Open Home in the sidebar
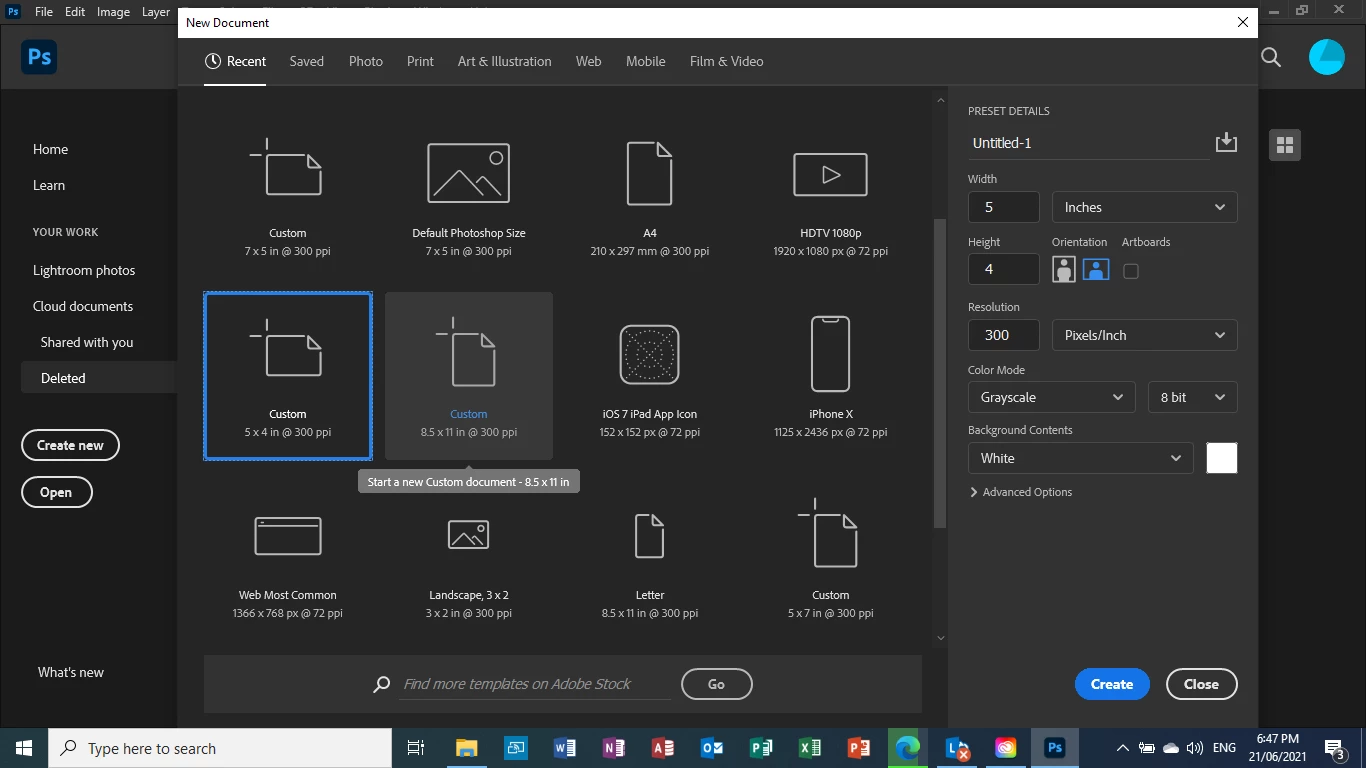 click(51, 149)
